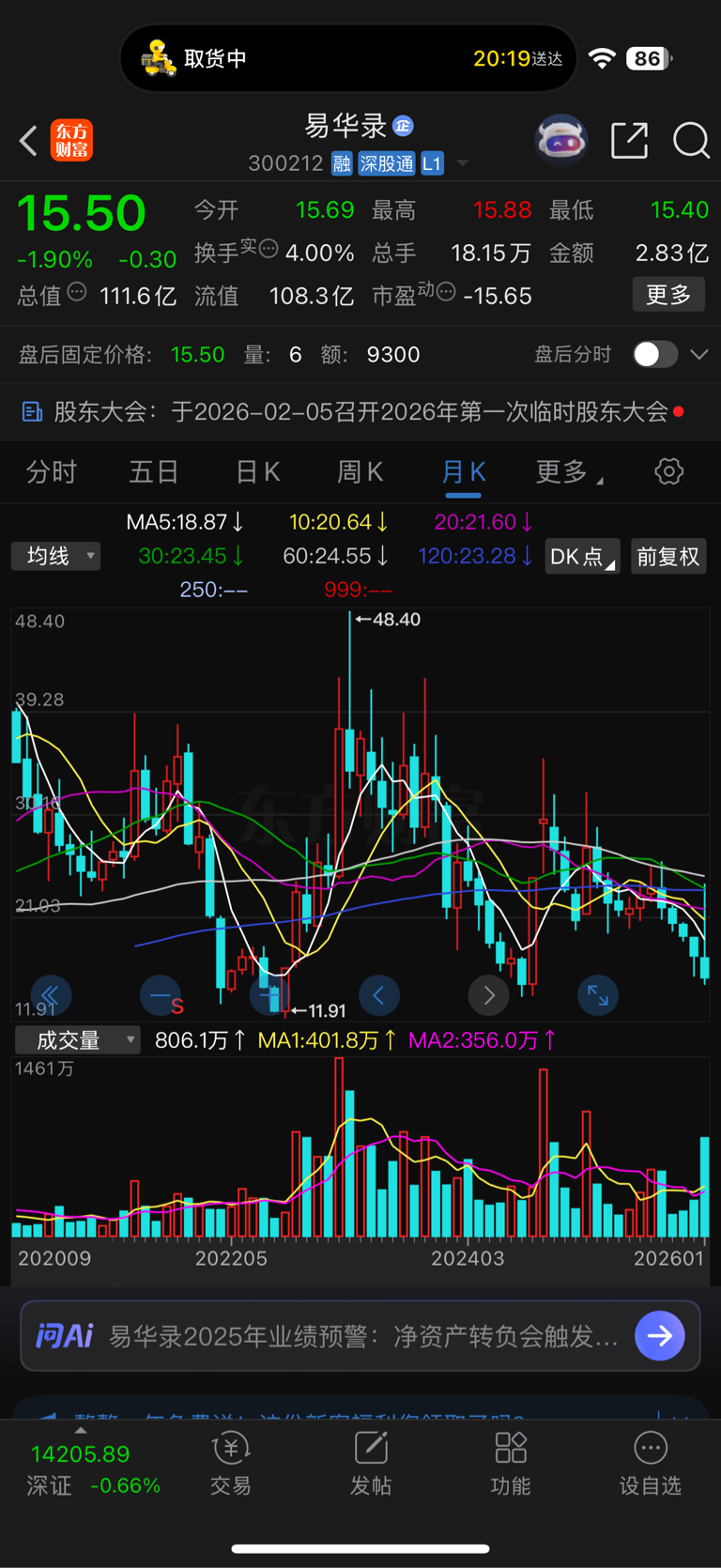Tap the MA5:18.87 value

pyautogui.click(x=186, y=522)
